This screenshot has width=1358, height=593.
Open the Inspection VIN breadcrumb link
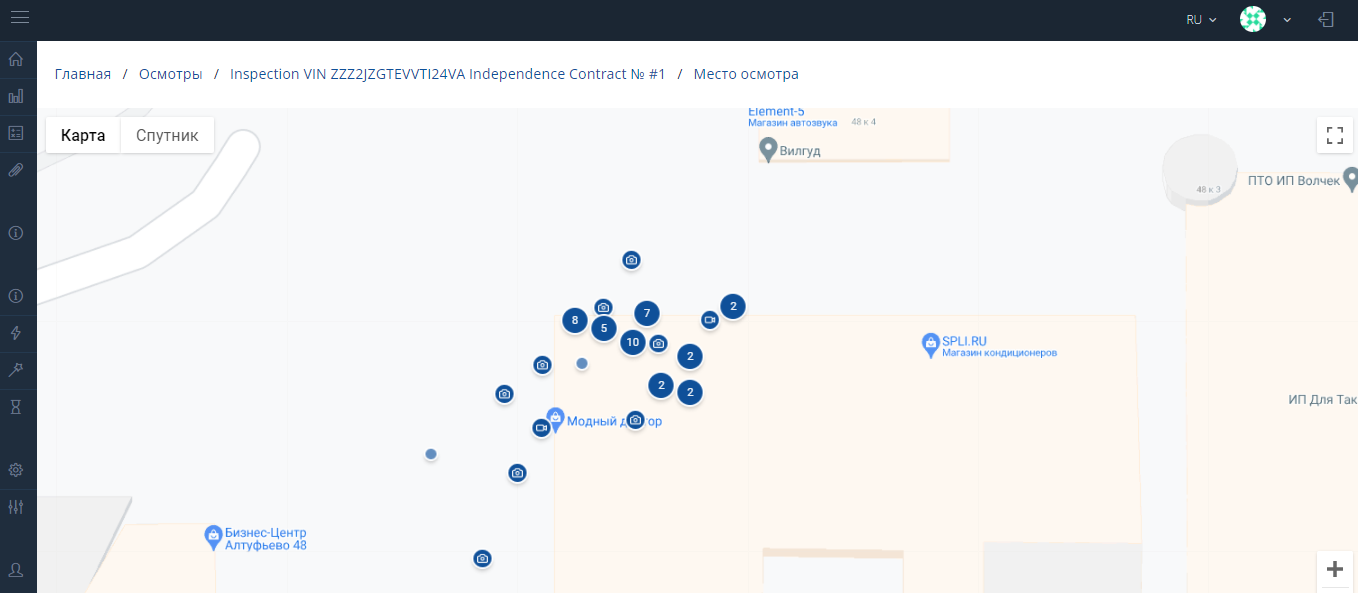pyautogui.click(x=447, y=74)
